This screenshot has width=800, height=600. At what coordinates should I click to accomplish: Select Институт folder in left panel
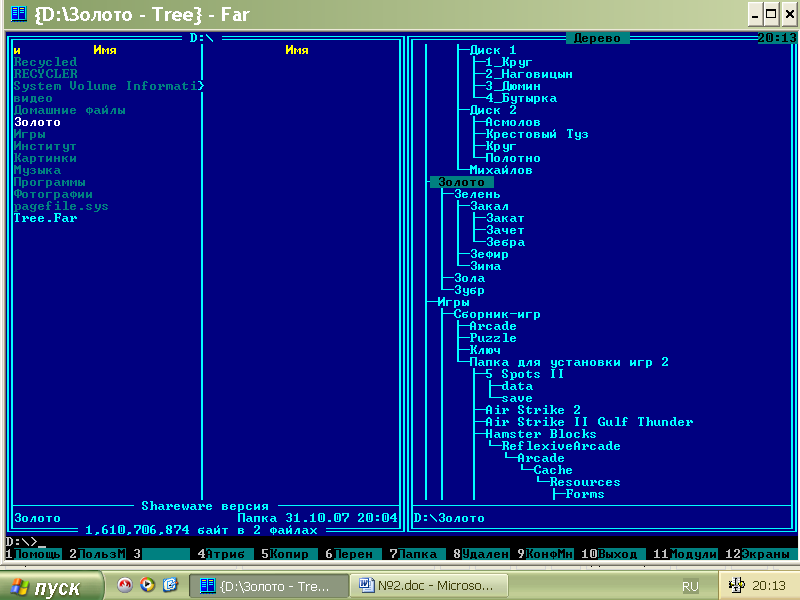(45, 146)
